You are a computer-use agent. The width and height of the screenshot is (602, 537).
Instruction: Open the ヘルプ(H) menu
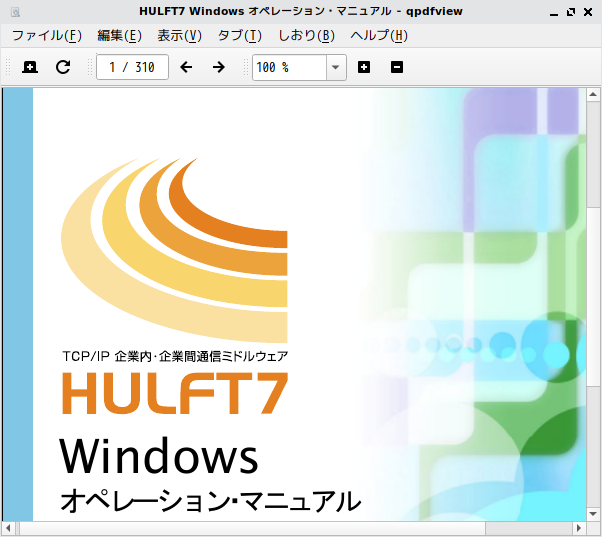pyautogui.click(x=379, y=36)
